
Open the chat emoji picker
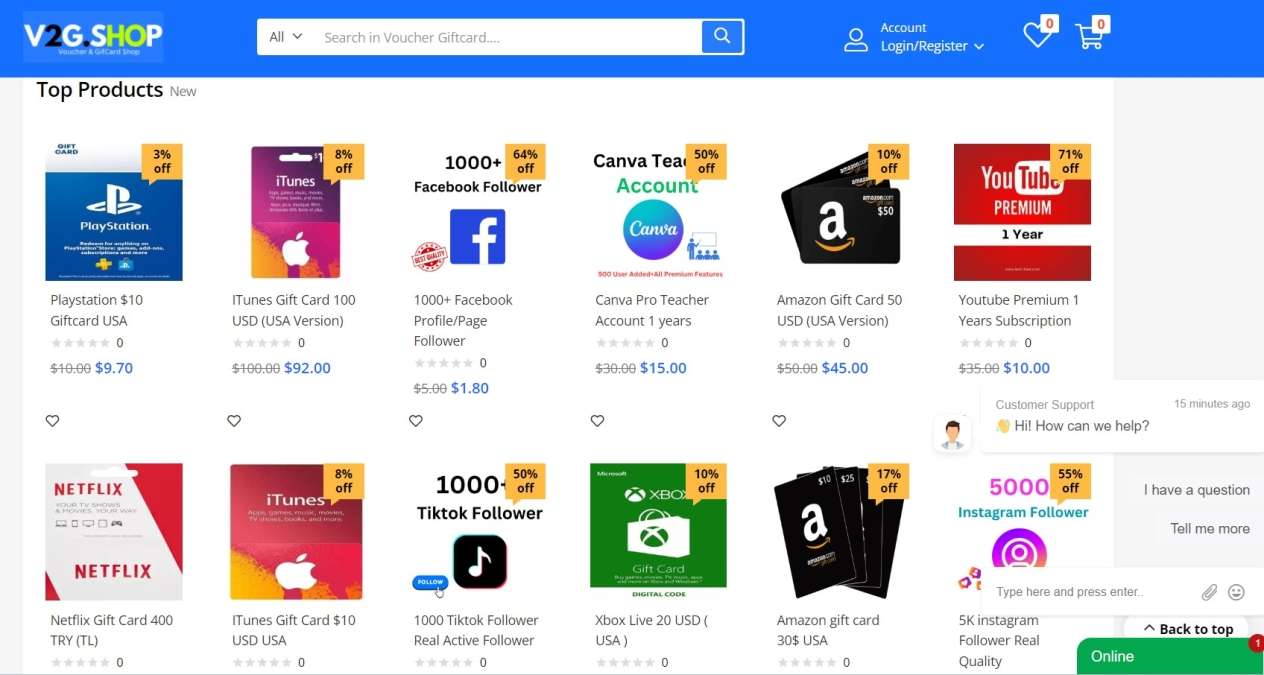(1236, 592)
